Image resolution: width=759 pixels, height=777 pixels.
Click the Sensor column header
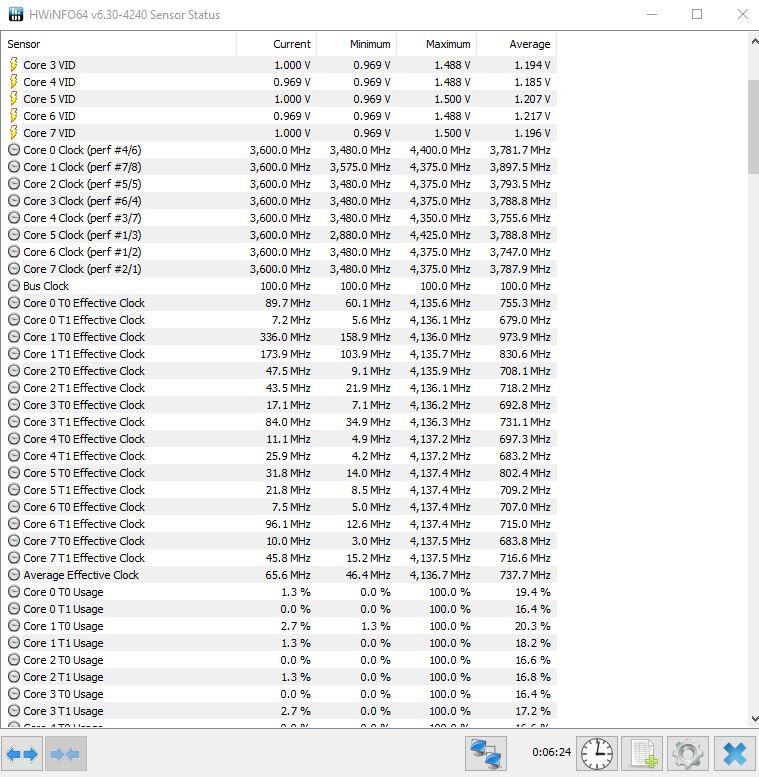[x=119, y=44]
